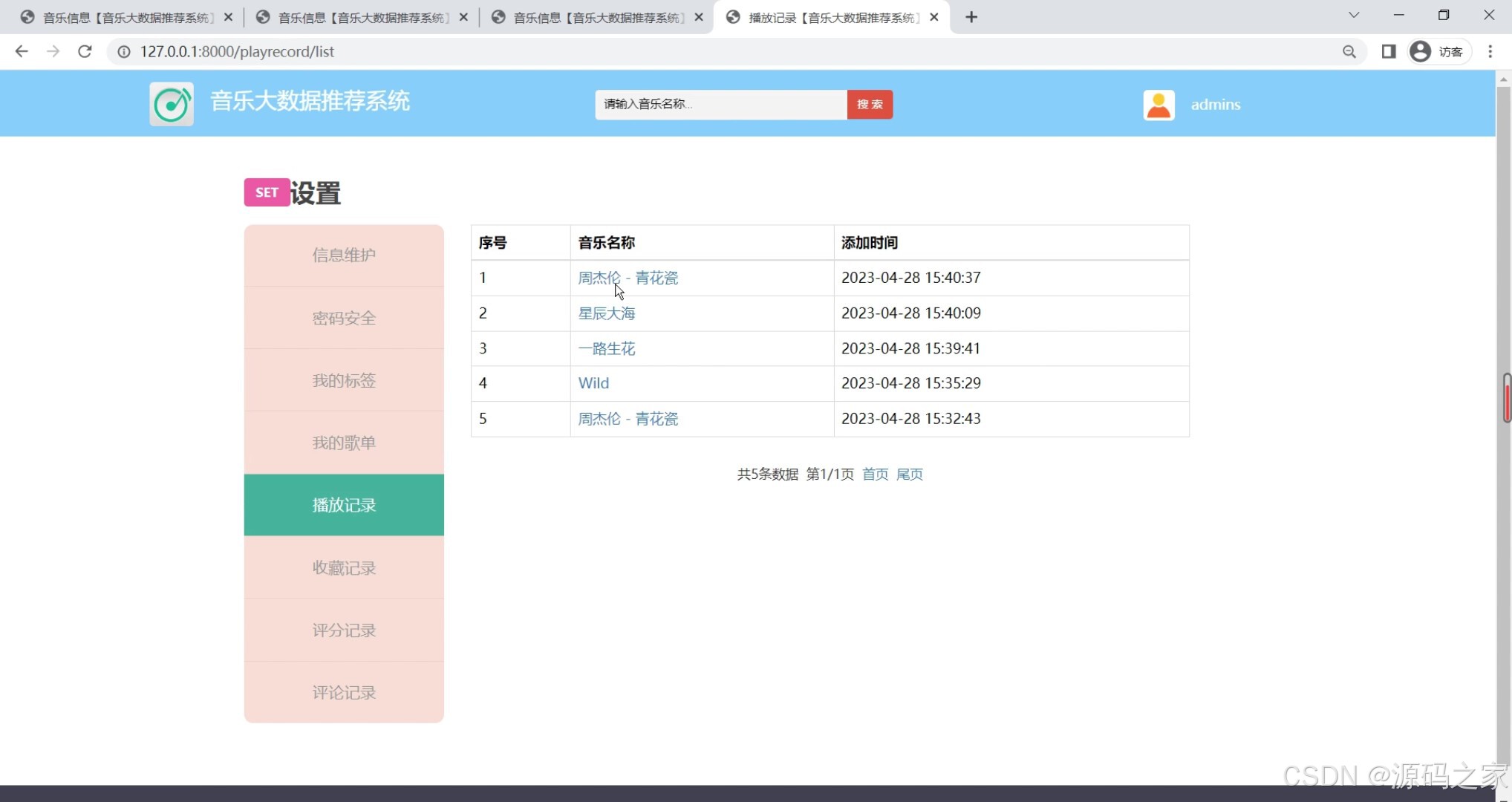
Task: Focus the music name search field
Action: coord(720,105)
